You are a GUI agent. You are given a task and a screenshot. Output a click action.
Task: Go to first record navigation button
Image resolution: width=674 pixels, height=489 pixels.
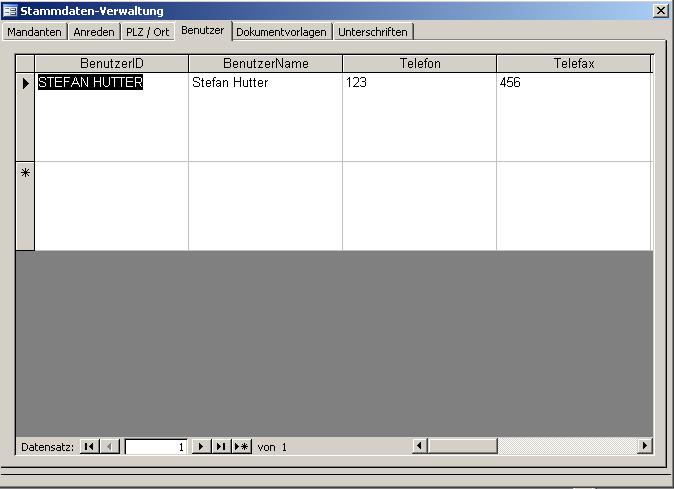pyautogui.click(x=89, y=447)
